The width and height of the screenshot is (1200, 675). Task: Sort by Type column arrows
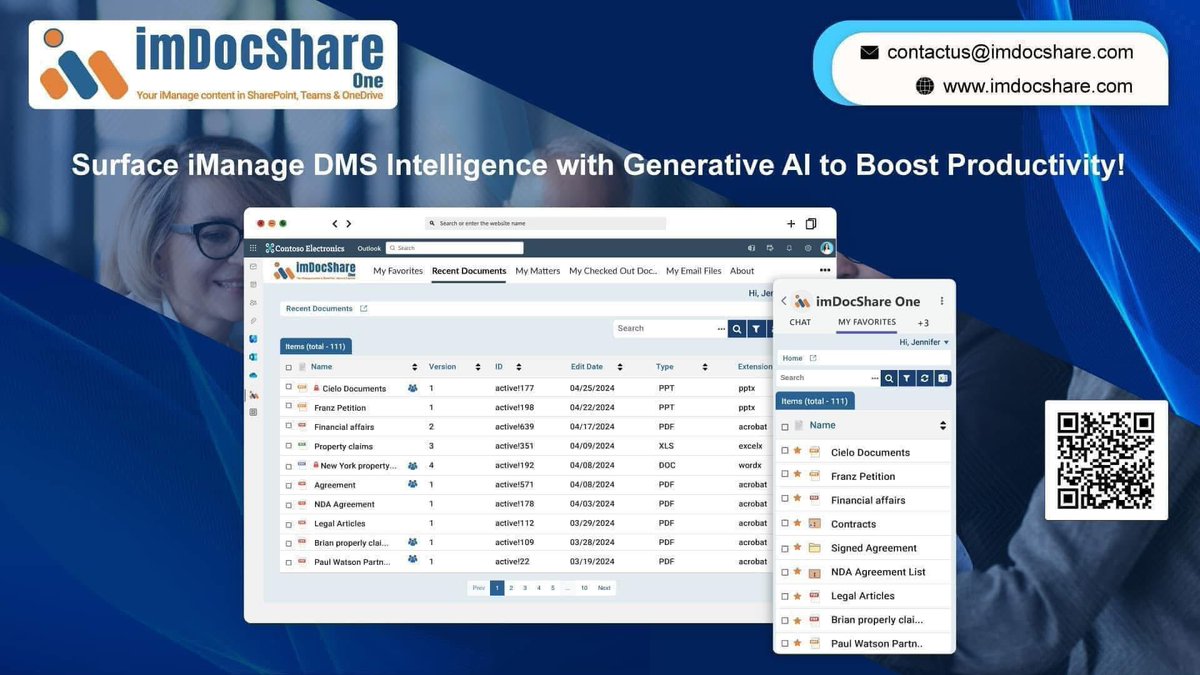coord(705,367)
